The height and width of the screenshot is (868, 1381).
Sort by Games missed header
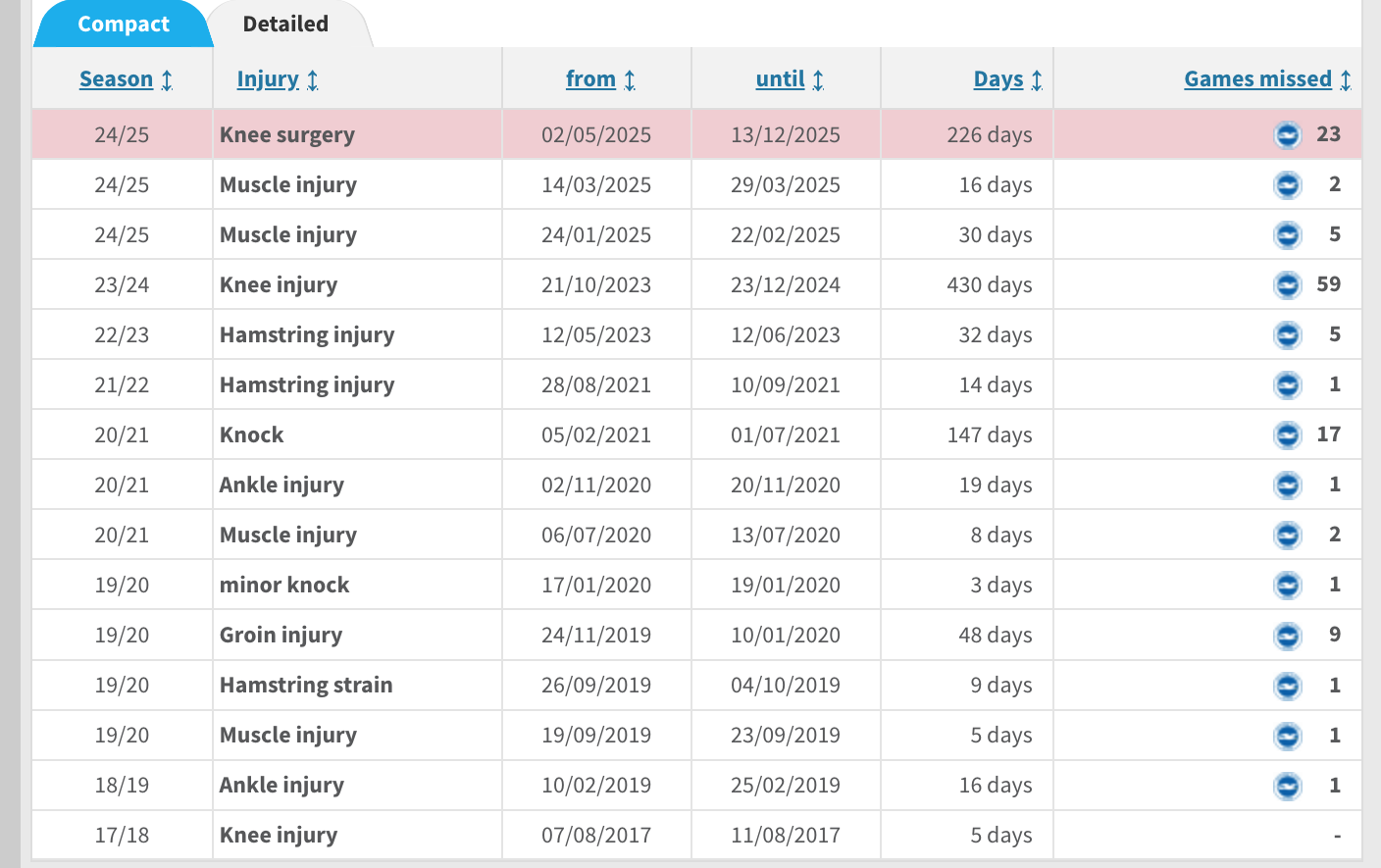point(1257,79)
